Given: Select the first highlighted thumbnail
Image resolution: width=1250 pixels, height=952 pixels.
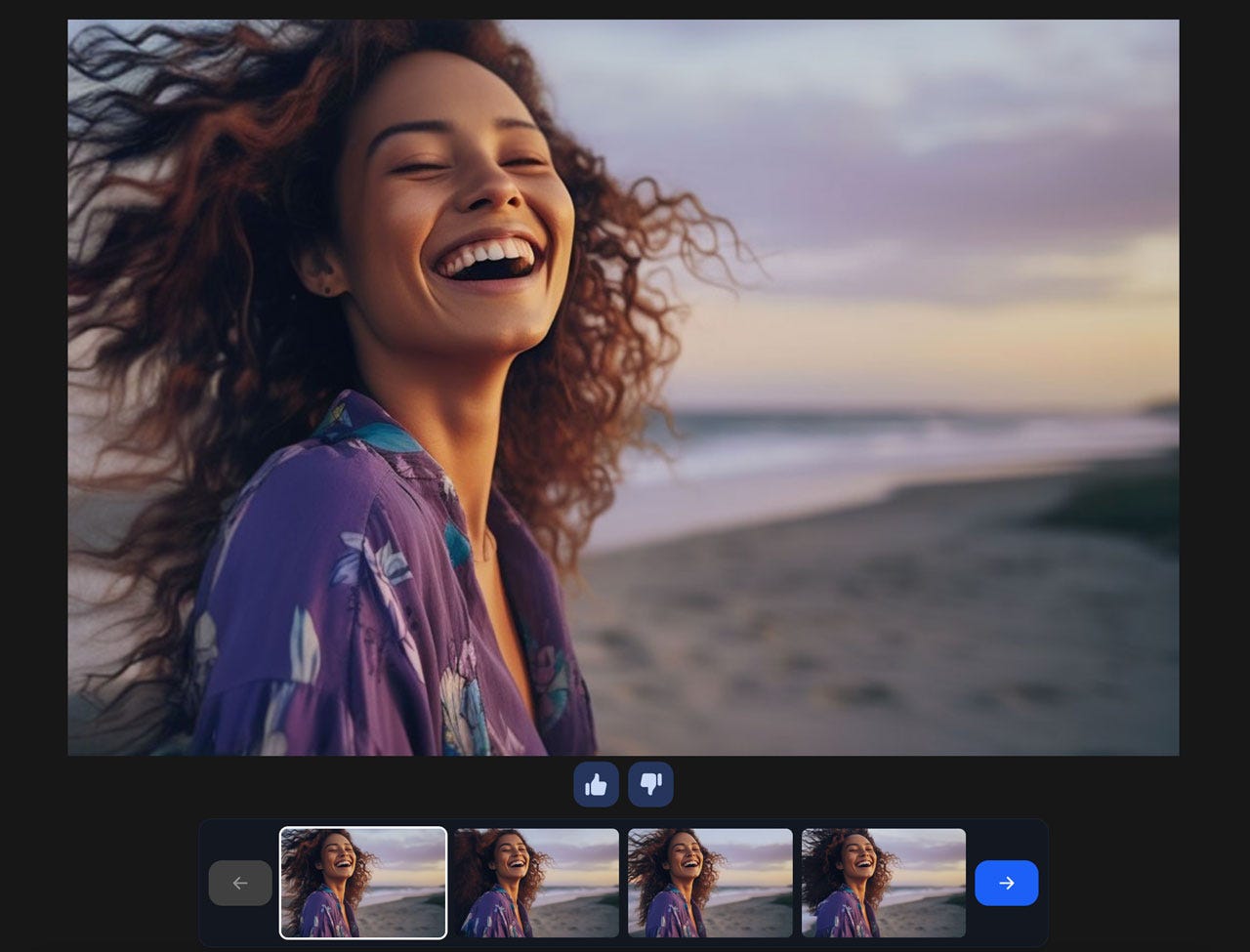Looking at the screenshot, I should 363,882.
